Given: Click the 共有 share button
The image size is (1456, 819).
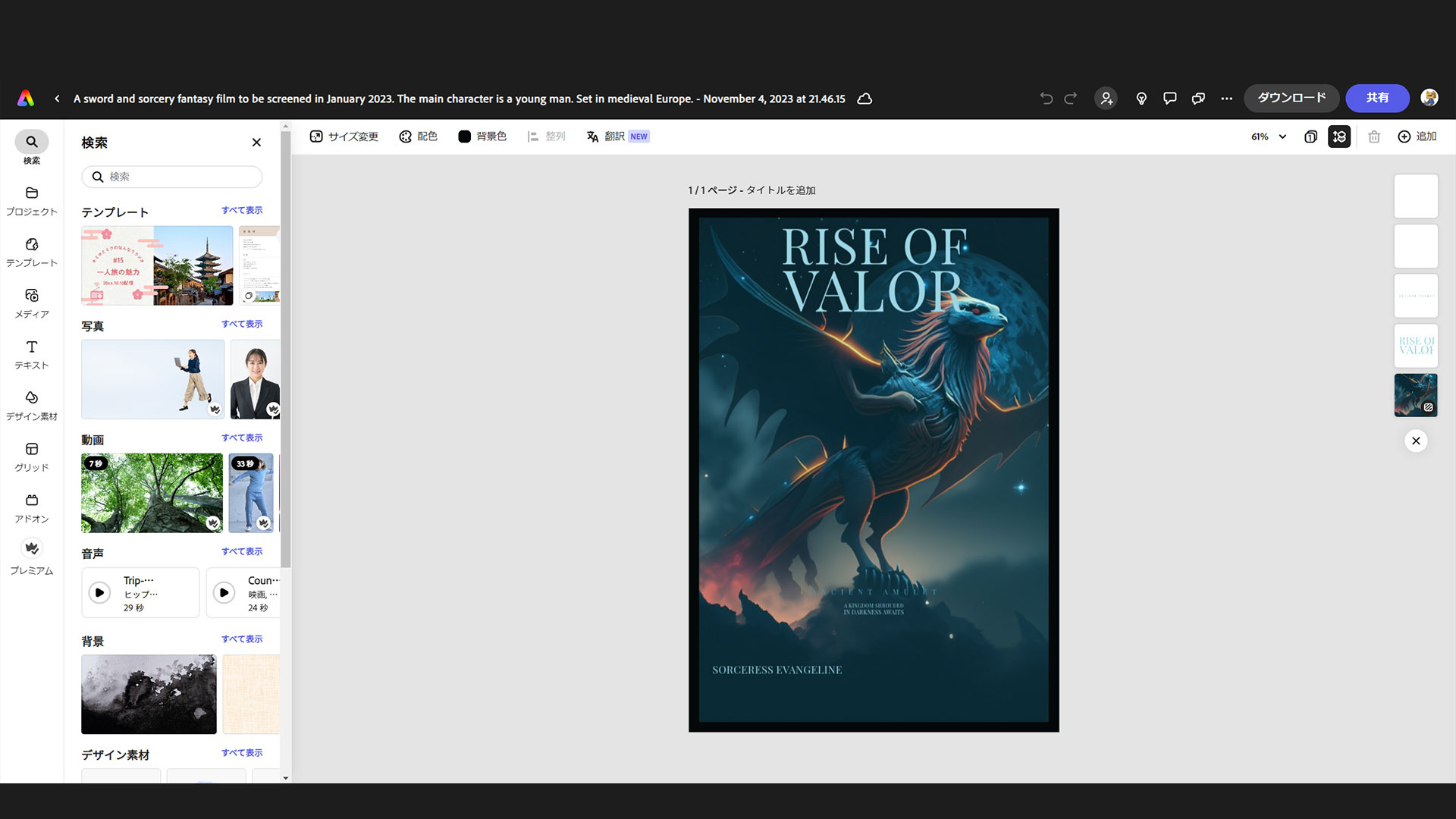Looking at the screenshot, I should [x=1377, y=98].
